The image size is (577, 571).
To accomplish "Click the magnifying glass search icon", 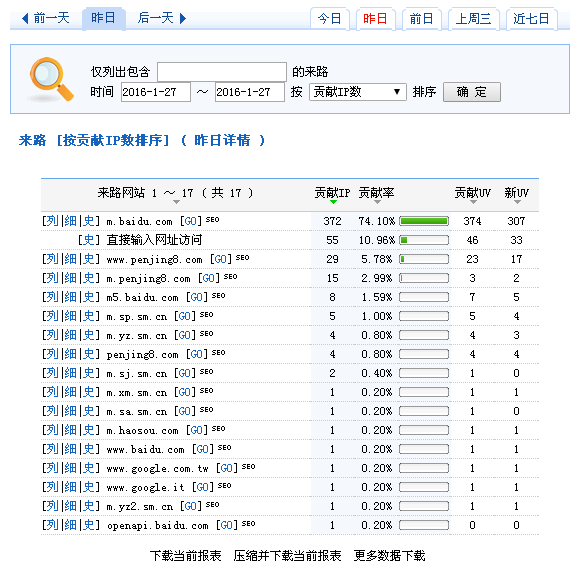I will (51, 79).
